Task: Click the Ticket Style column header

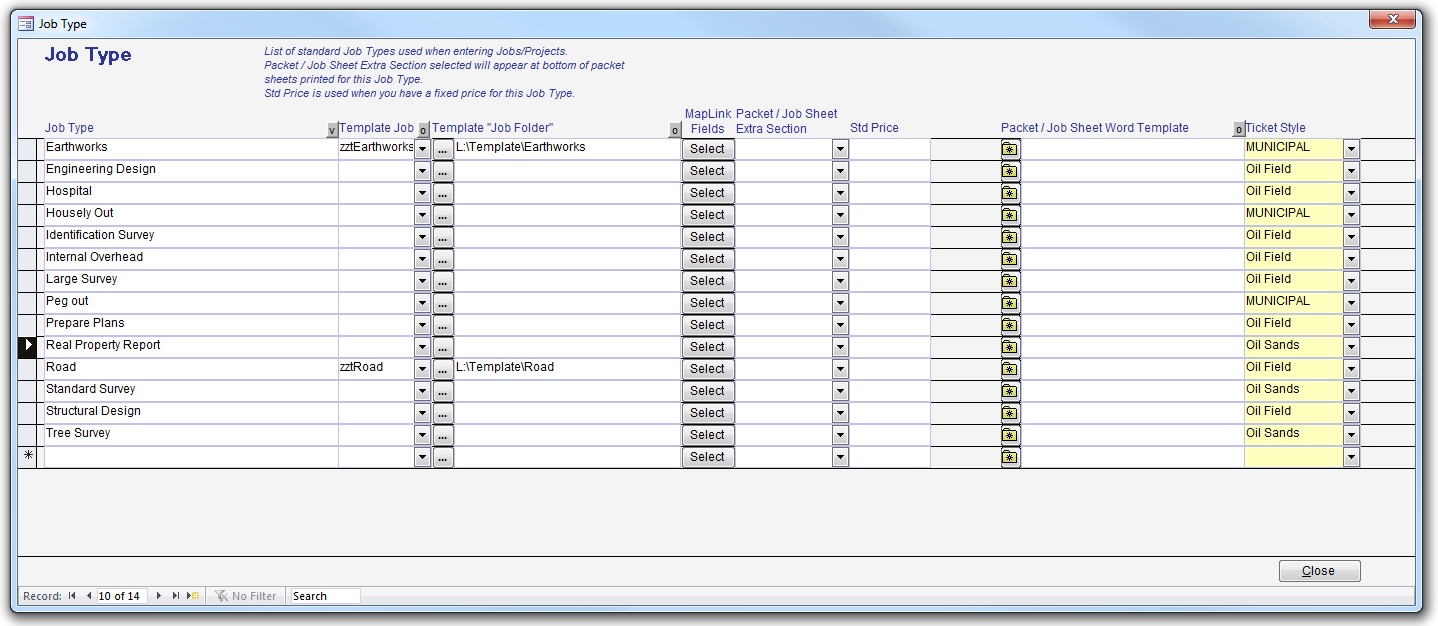Action: pyautogui.click(x=1275, y=128)
